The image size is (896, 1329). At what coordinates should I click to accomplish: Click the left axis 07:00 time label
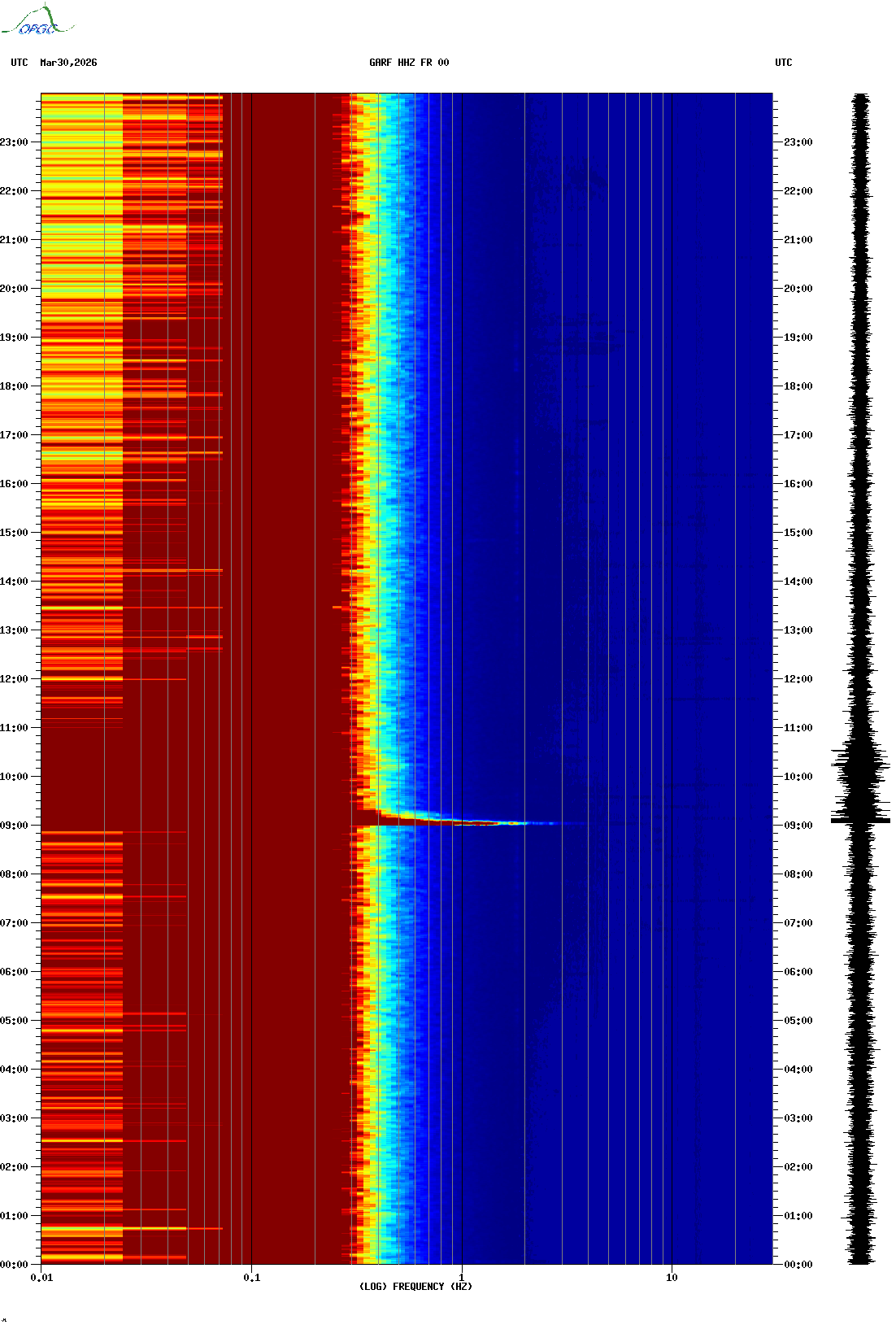tap(14, 923)
